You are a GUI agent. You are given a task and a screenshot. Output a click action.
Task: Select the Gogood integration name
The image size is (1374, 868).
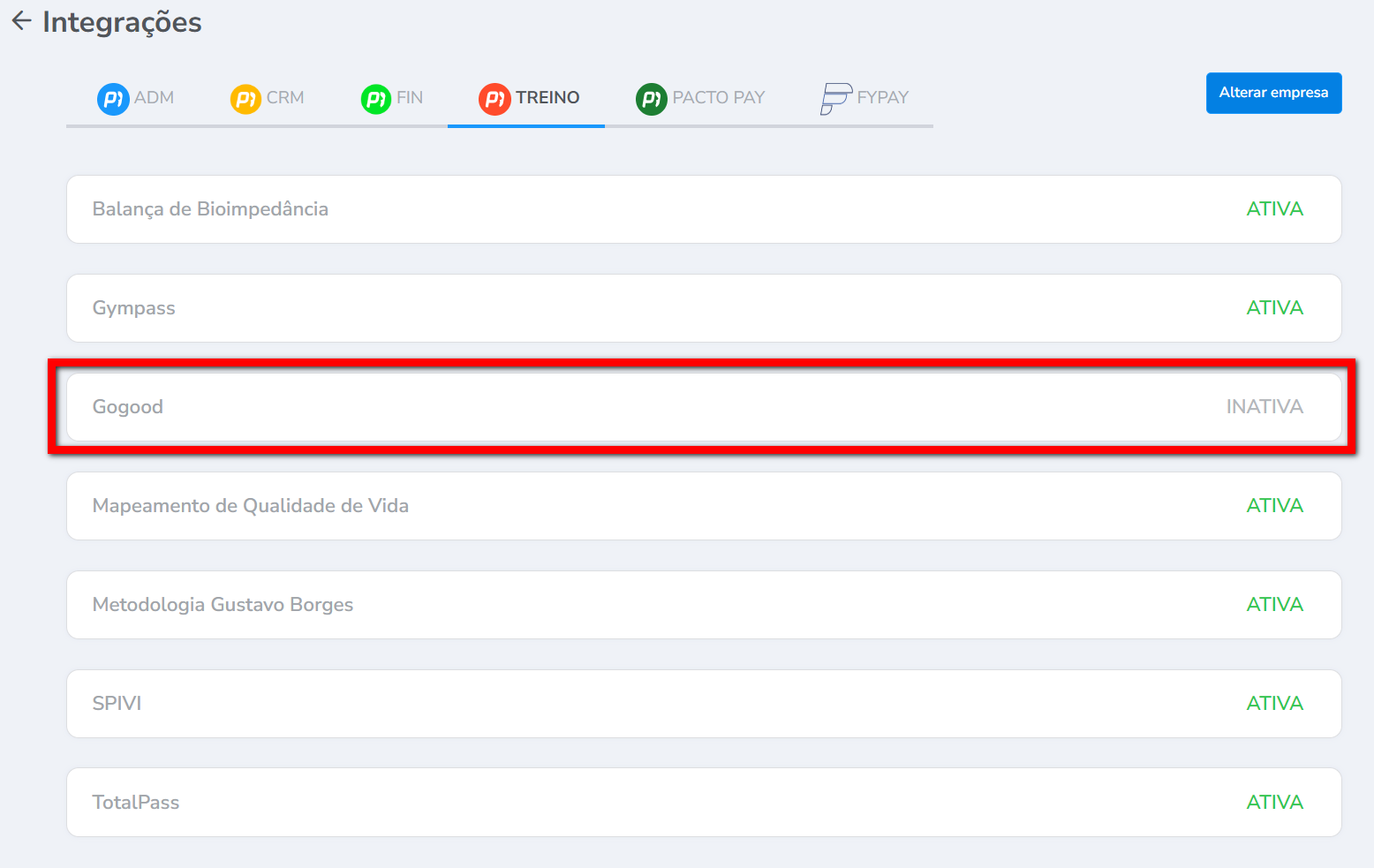point(128,407)
